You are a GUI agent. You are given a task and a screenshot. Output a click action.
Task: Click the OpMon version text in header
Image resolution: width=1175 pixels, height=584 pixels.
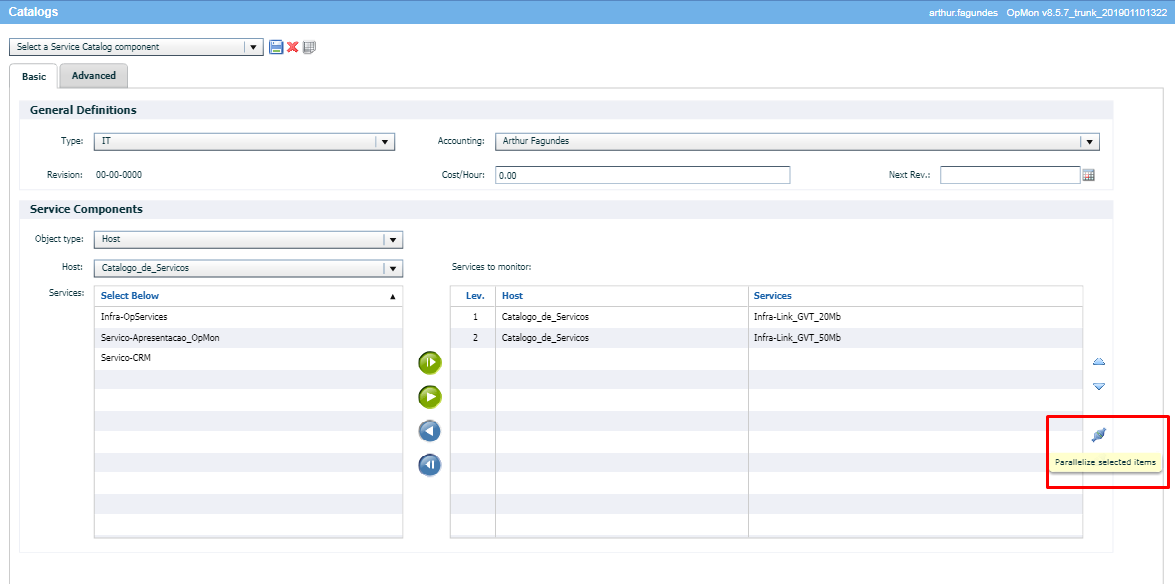click(1087, 13)
